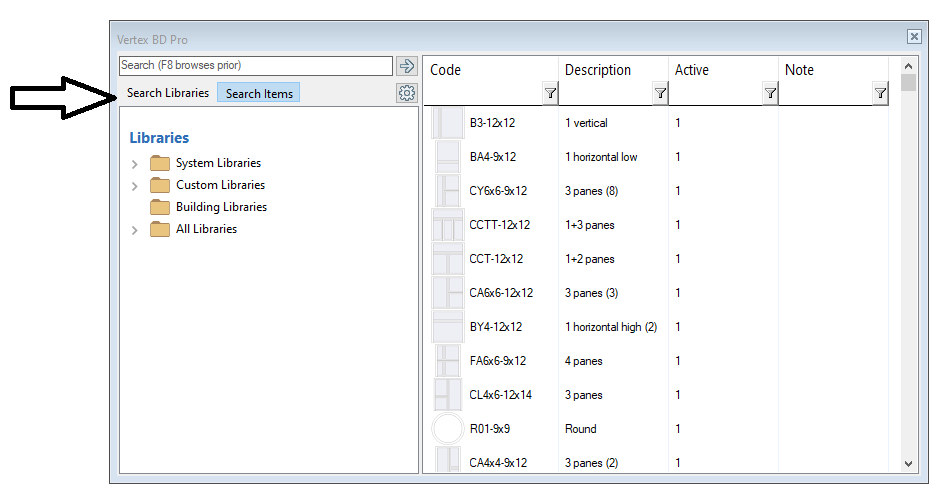Image resolution: width=939 pixels, height=492 pixels.
Task: Expand the Custom Libraries tree node
Action: 135,186
